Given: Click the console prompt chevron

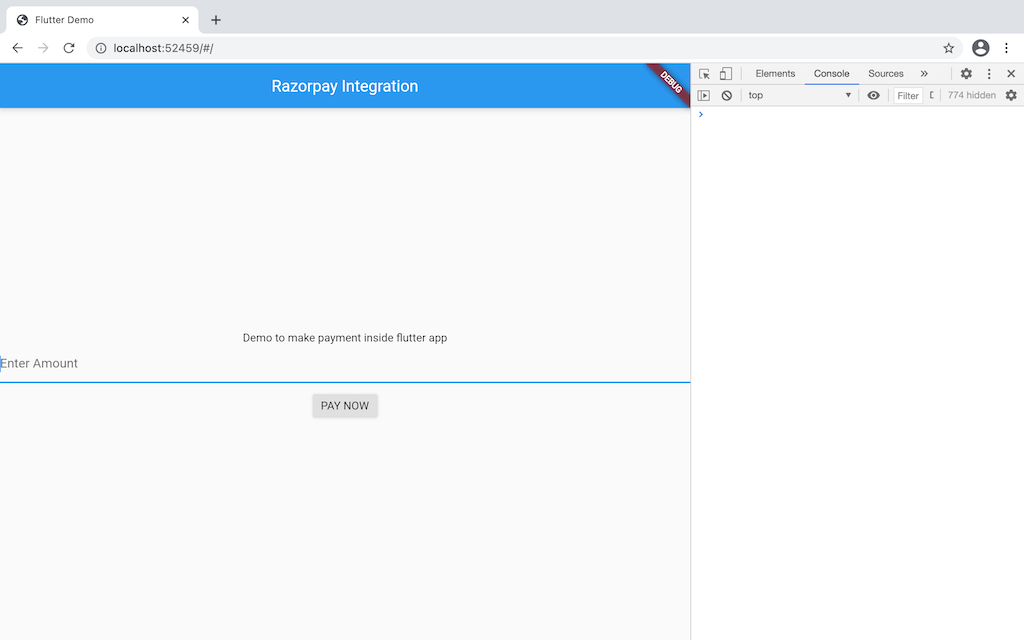Looking at the screenshot, I should click(x=701, y=114).
